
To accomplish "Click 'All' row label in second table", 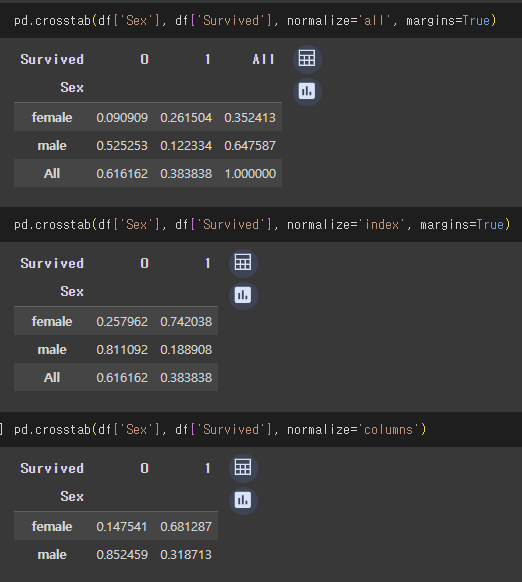I will [x=52, y=377].
